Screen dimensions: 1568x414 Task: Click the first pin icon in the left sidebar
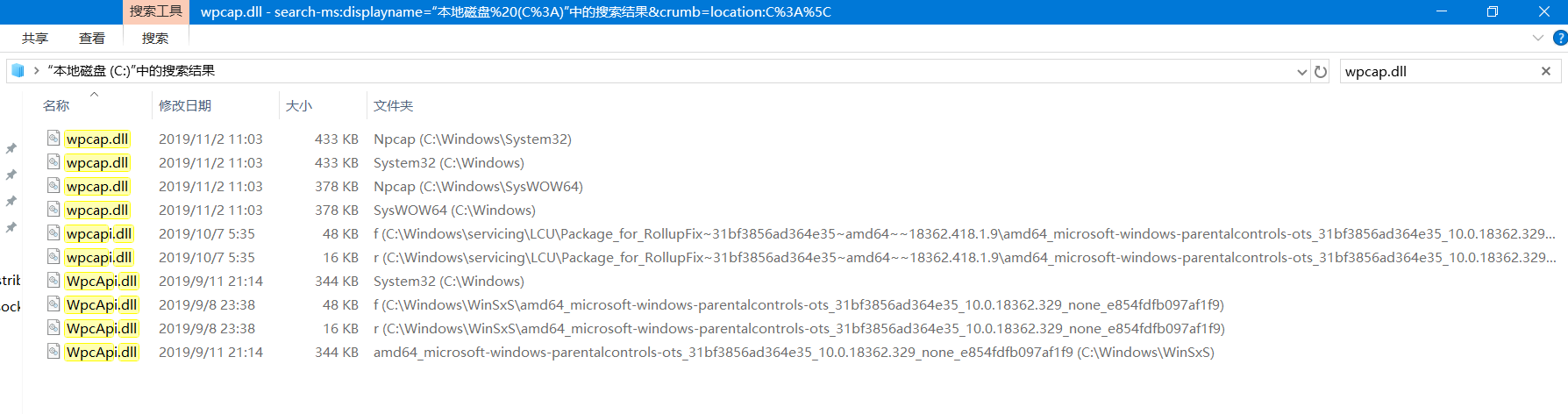tap(11, 148)
